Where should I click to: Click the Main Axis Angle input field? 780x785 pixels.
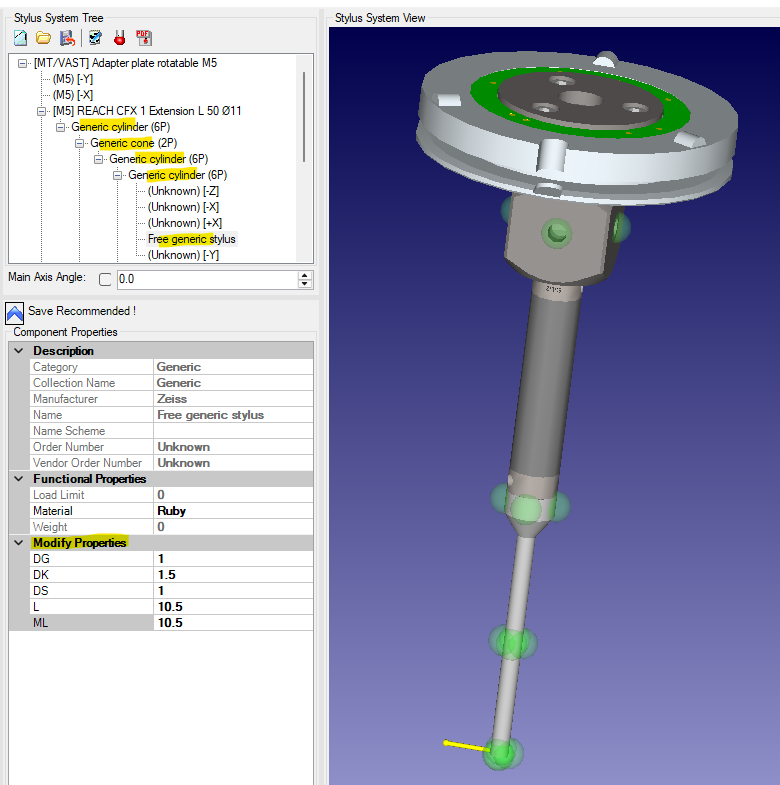[x=205, y=279]
